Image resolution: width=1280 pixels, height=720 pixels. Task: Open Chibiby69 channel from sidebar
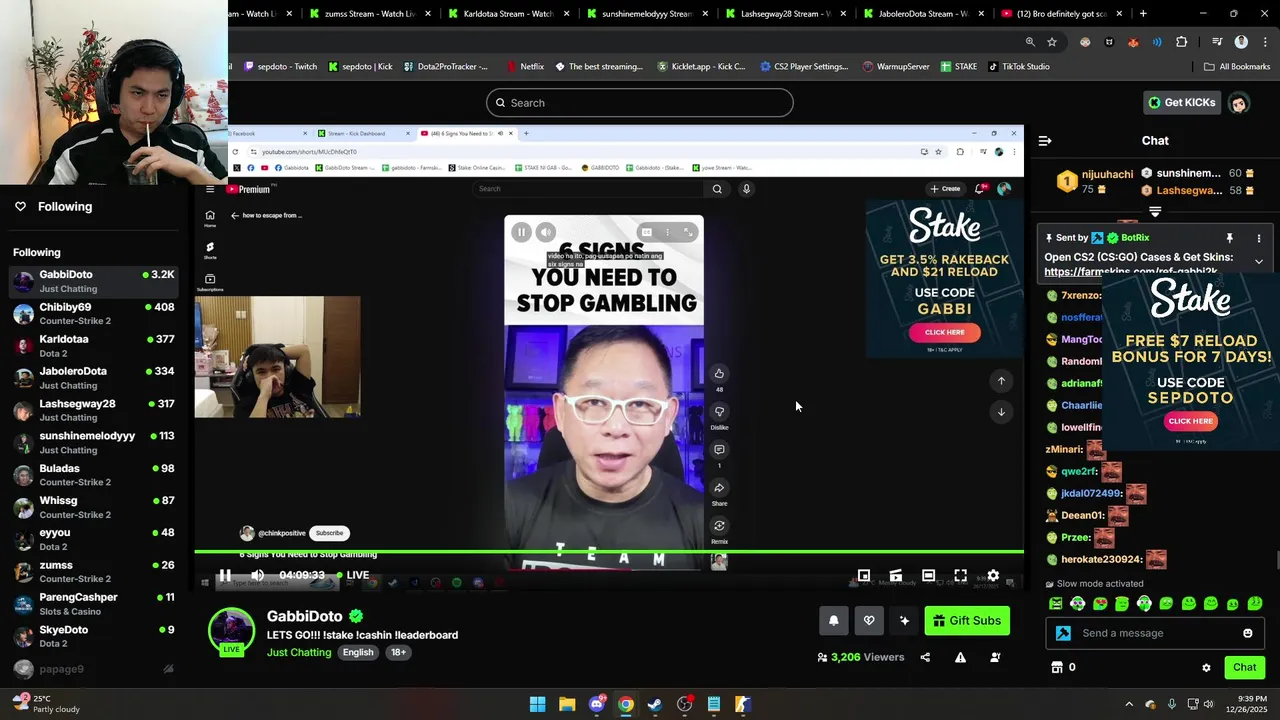[94, 313]
